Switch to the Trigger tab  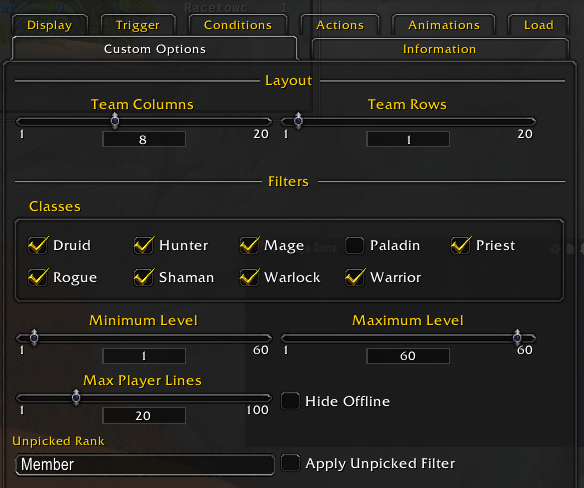138,25
